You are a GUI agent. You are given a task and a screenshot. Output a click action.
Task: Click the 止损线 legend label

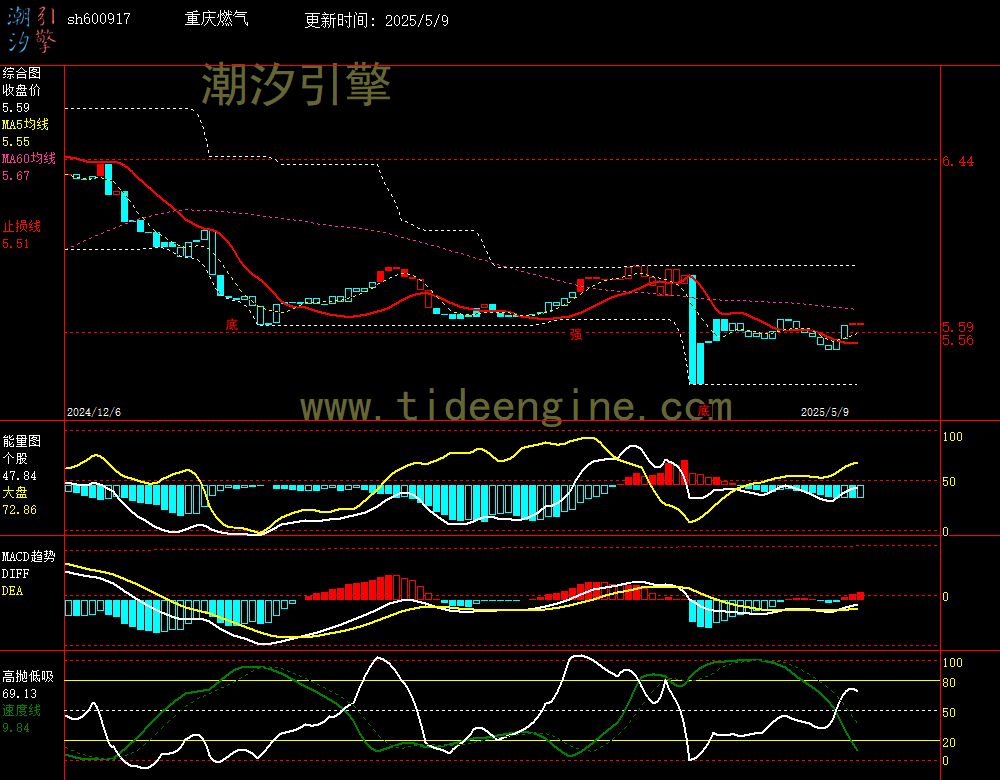pos(22,226)
